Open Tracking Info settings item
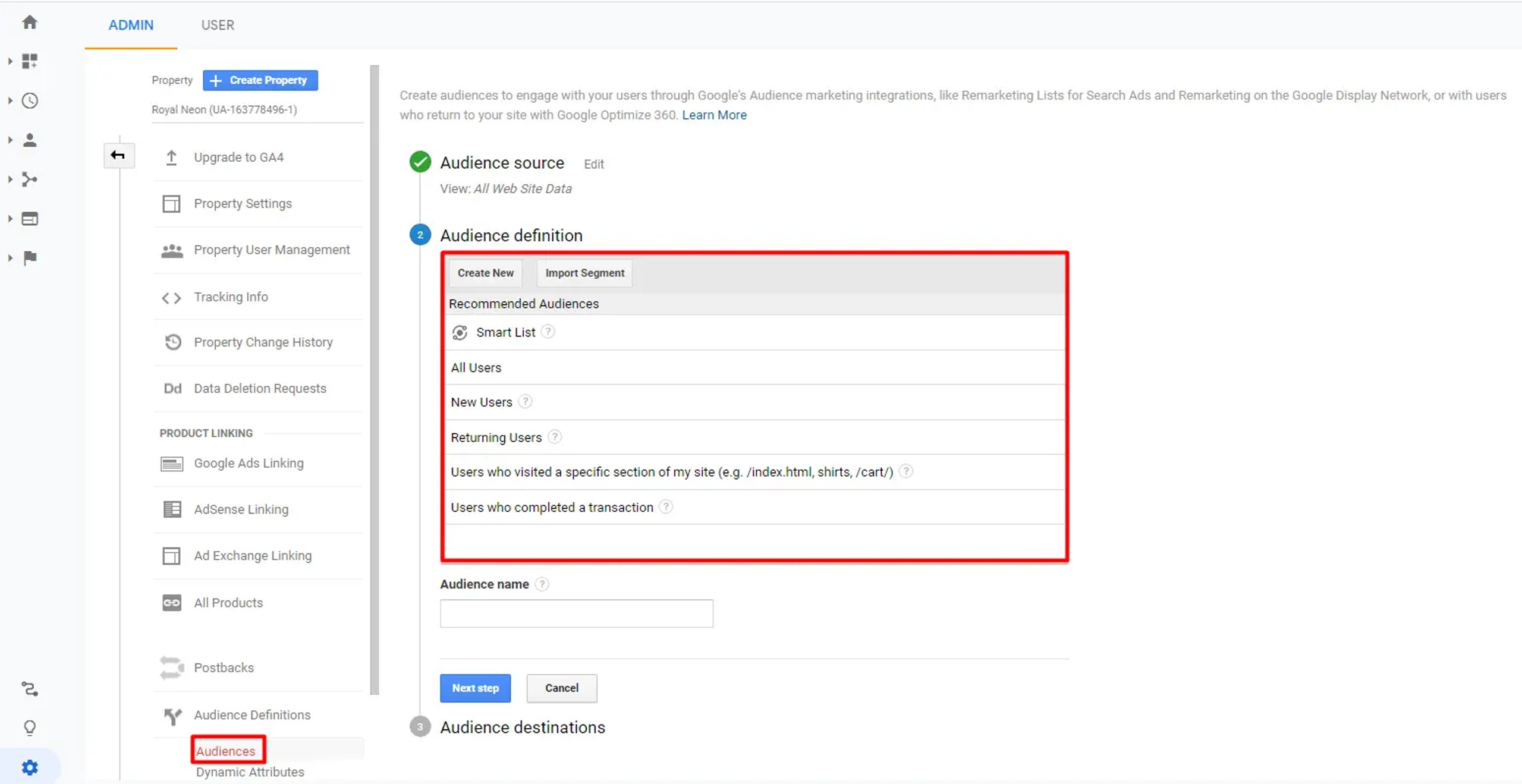Screen dimensions: 1522x784 231,297
